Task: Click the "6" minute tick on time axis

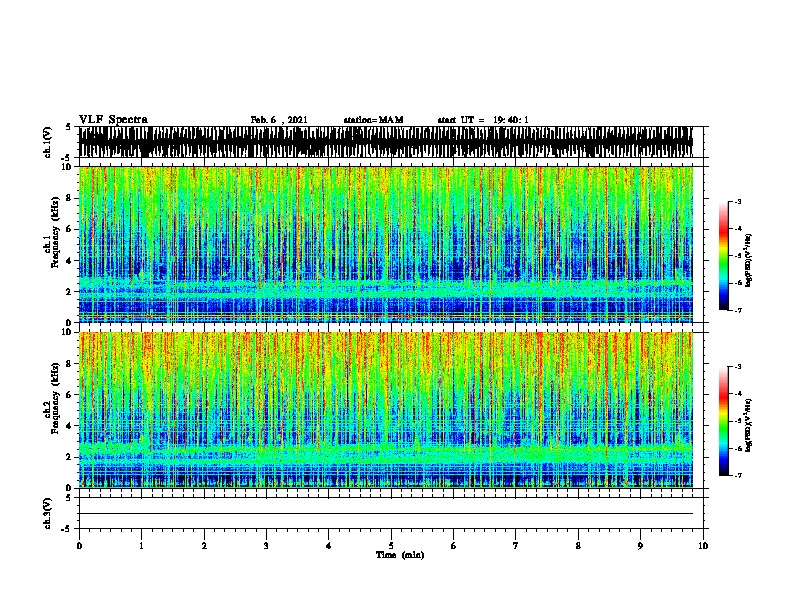Action: tap(454, 546)
